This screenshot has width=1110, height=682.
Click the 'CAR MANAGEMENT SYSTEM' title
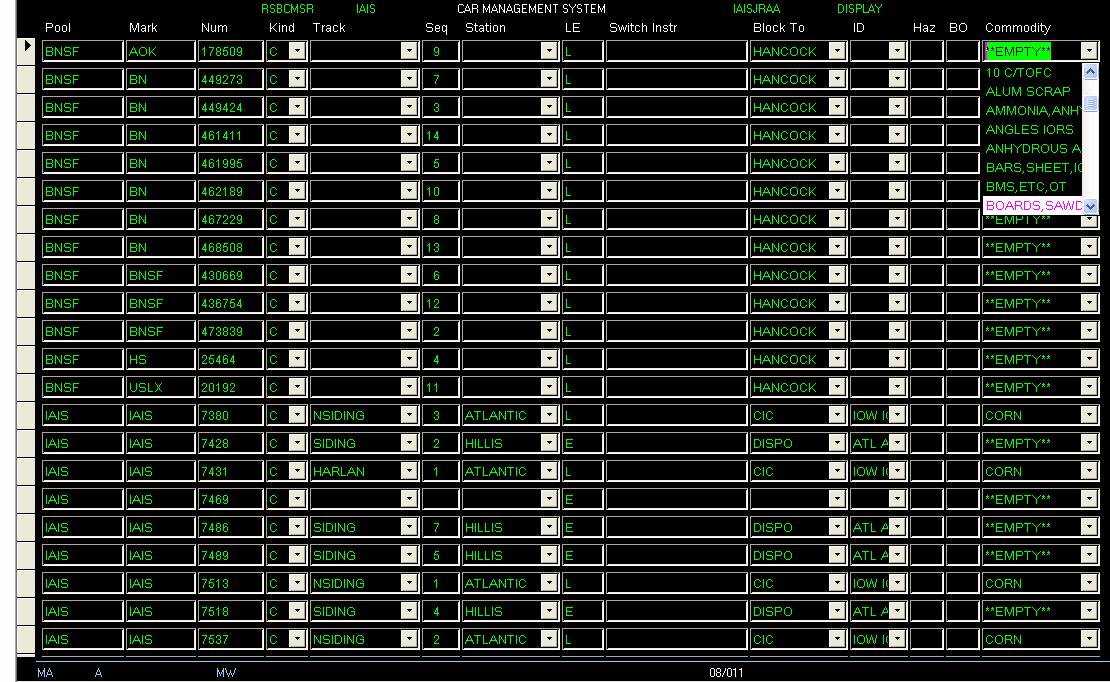click(532, 9)
